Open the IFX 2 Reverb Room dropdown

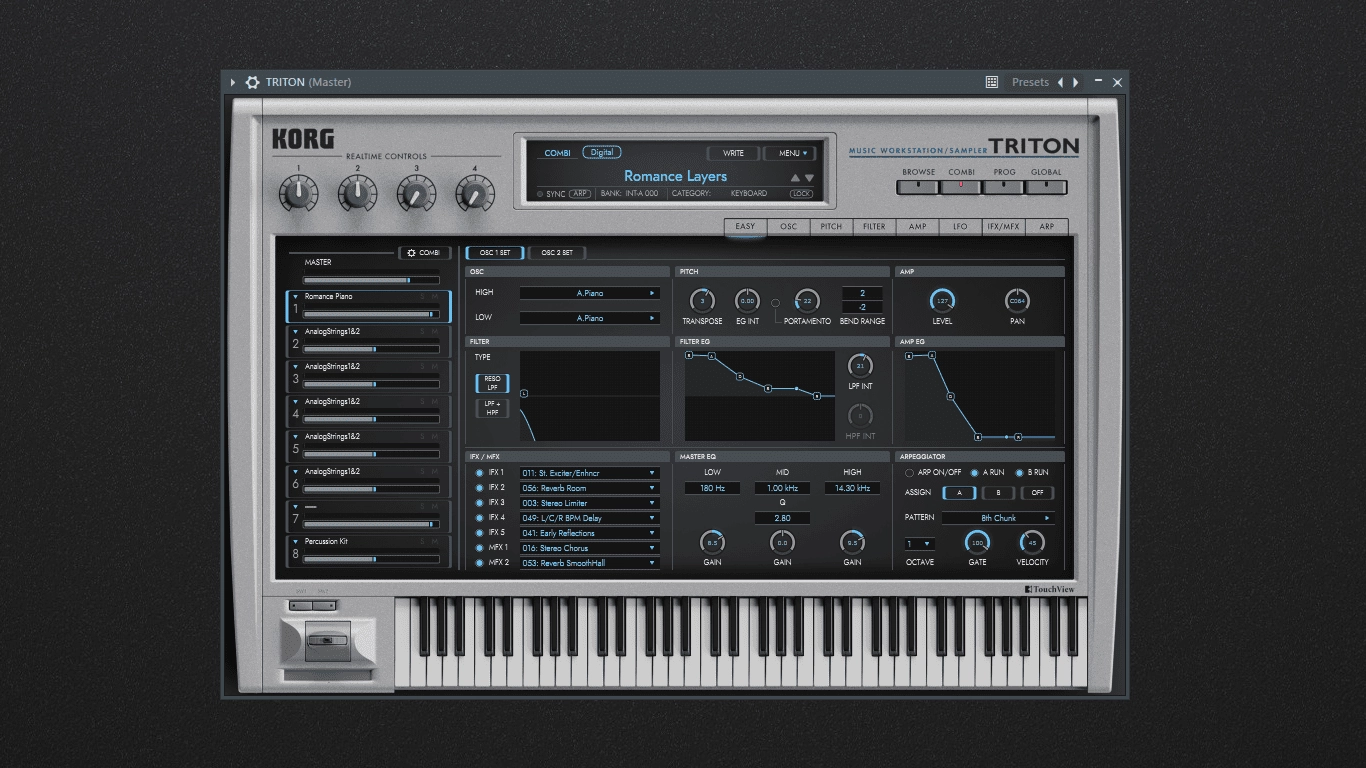(589, 488)
